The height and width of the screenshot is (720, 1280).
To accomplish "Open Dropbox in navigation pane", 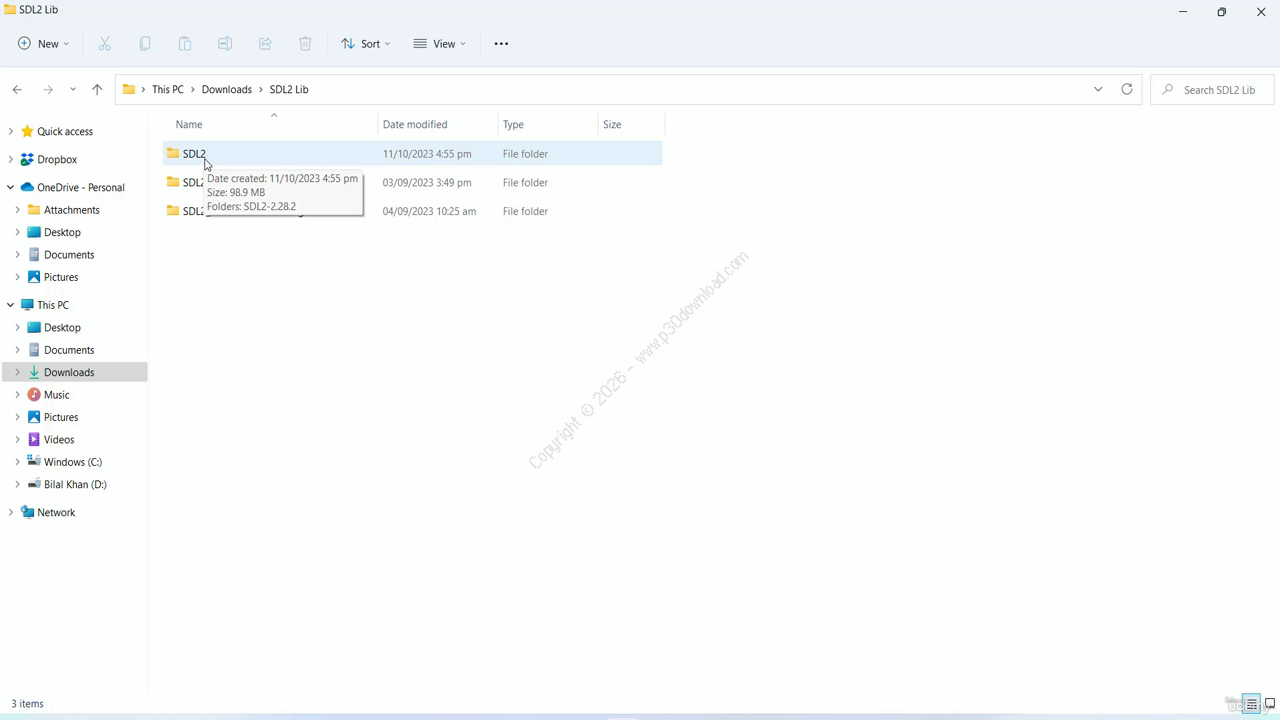I will [57, 160].
